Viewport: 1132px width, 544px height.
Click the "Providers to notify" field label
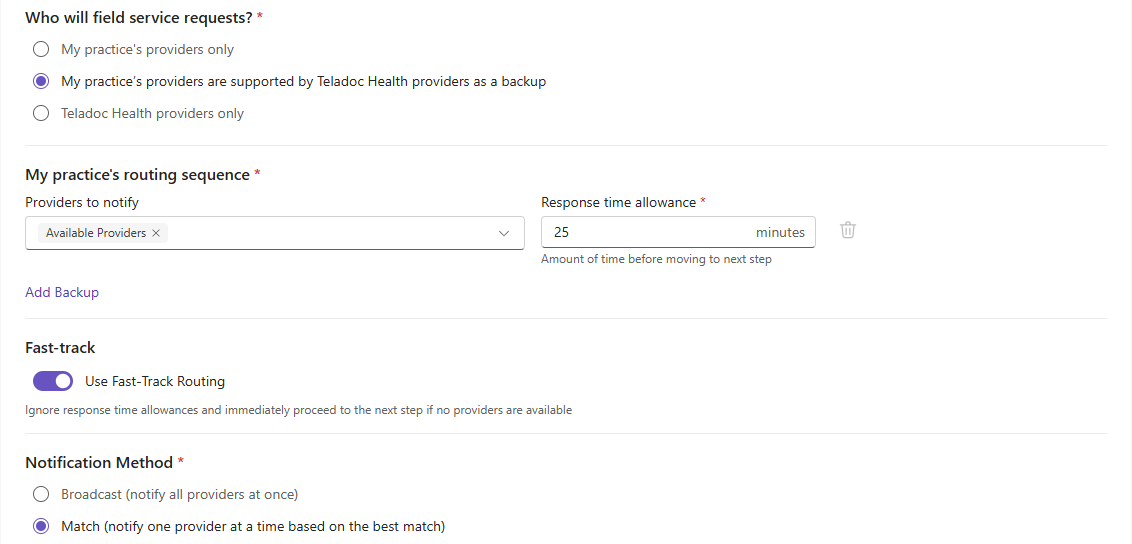(x=82, y=203)
